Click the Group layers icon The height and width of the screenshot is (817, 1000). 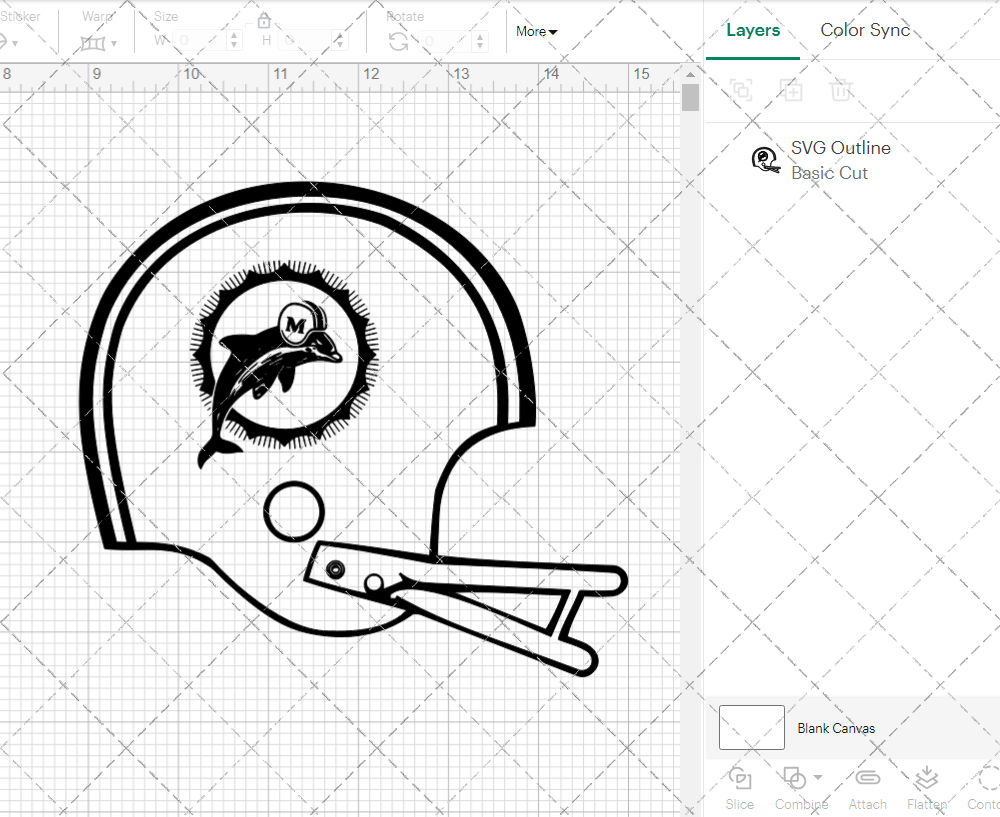pyautogui.click(x=741, y=90)
